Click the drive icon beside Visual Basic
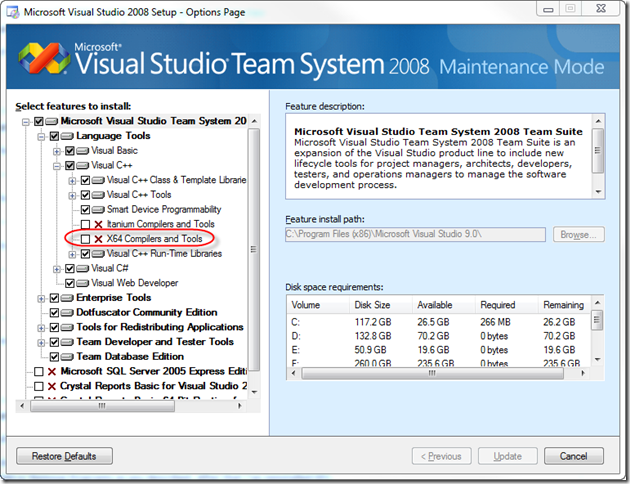The image size is (630, 484). tap(82, 151)
